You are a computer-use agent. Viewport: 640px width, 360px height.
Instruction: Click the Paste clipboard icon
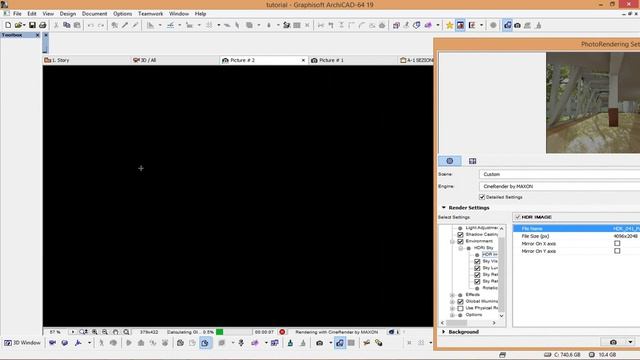point(77,25)
